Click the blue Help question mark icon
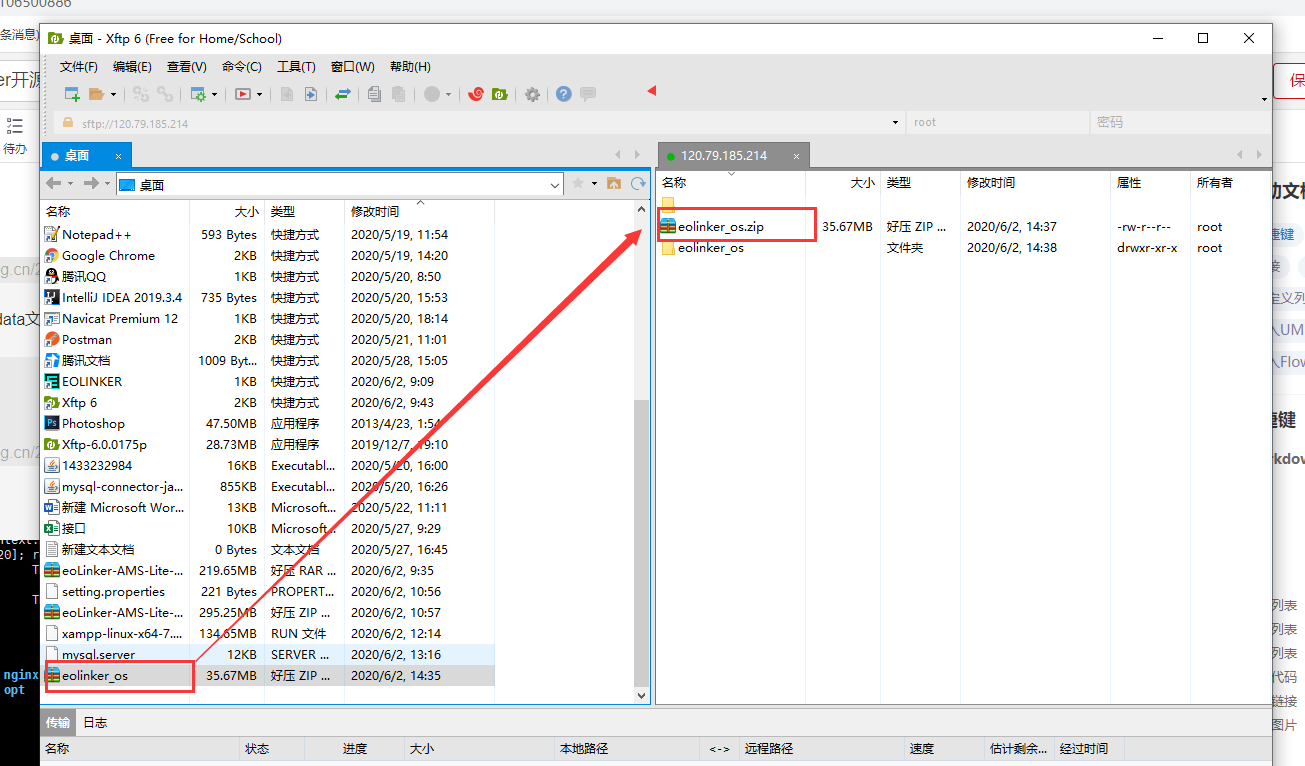 coord(564,94)
